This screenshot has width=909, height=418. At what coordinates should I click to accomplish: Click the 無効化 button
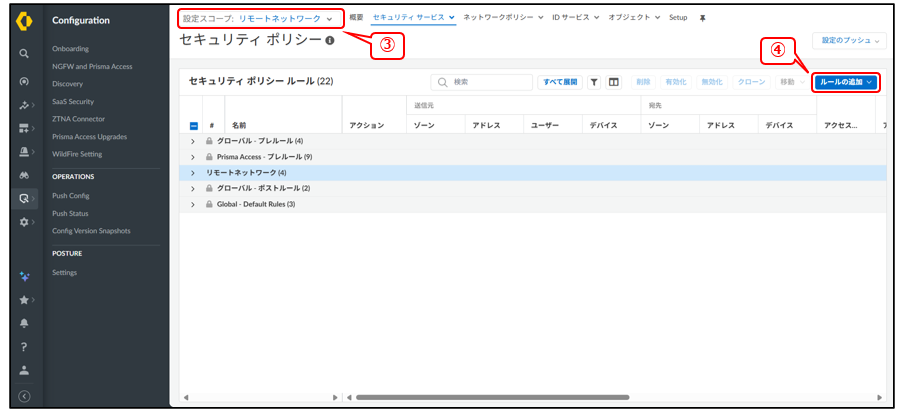point(711,82)
